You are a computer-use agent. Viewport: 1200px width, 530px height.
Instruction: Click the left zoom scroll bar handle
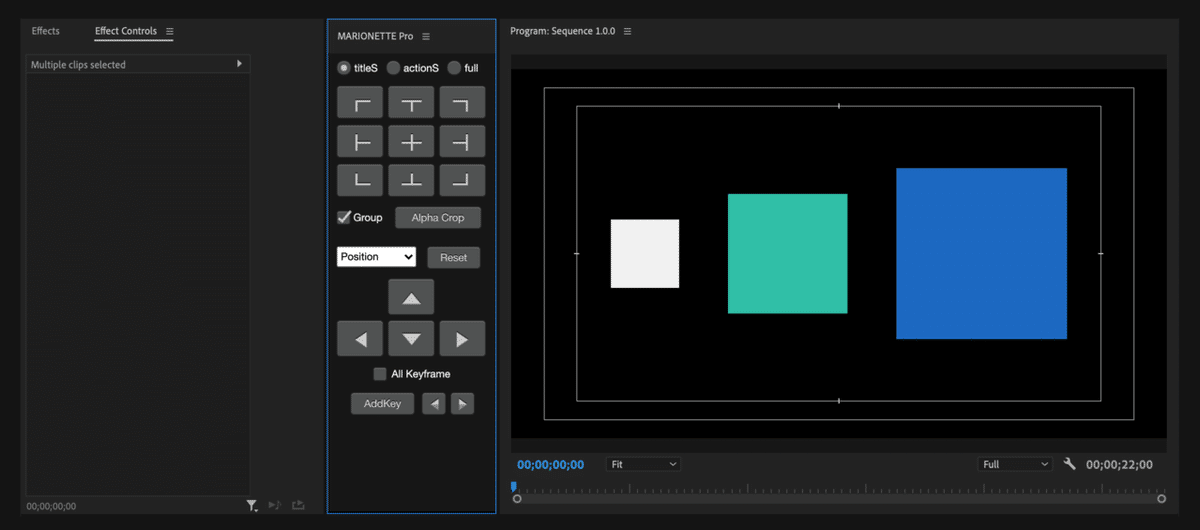[x=517, y=498]
